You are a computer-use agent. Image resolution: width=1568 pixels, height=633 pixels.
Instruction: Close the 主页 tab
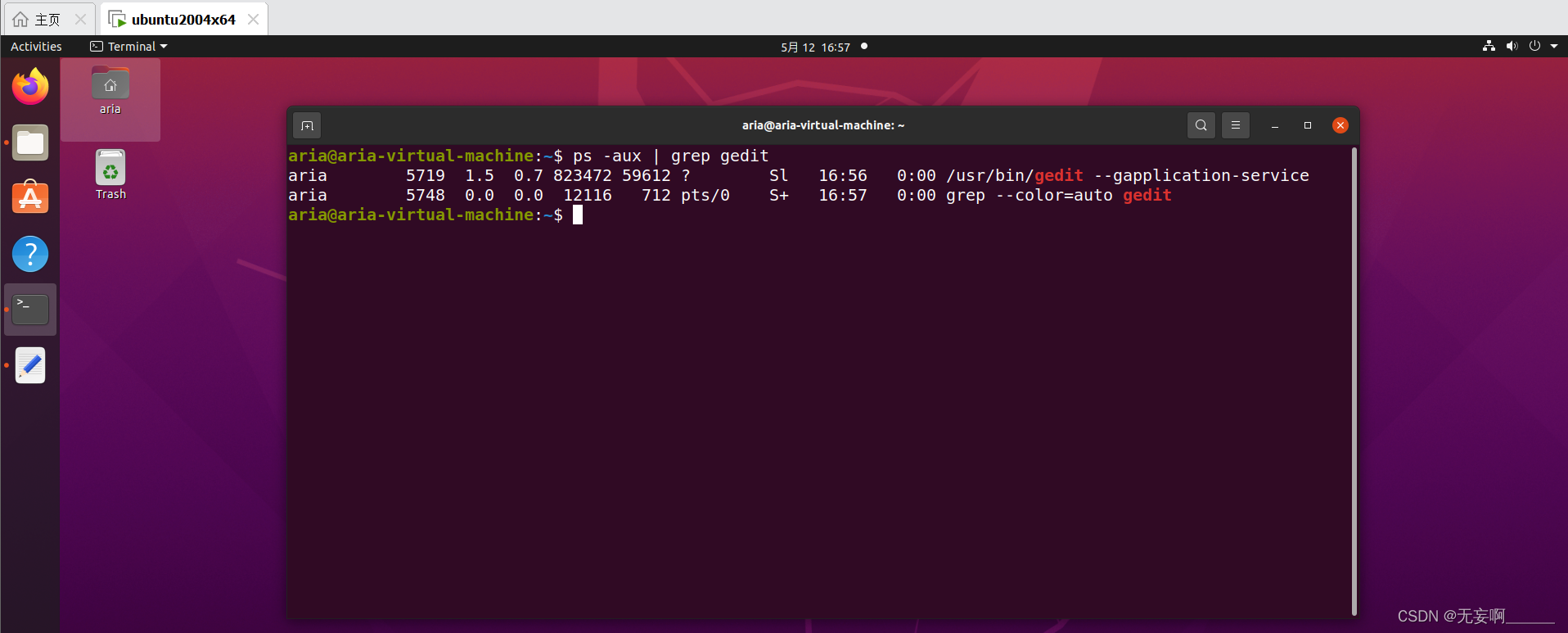pyautogui.click(x=80, y=20)
